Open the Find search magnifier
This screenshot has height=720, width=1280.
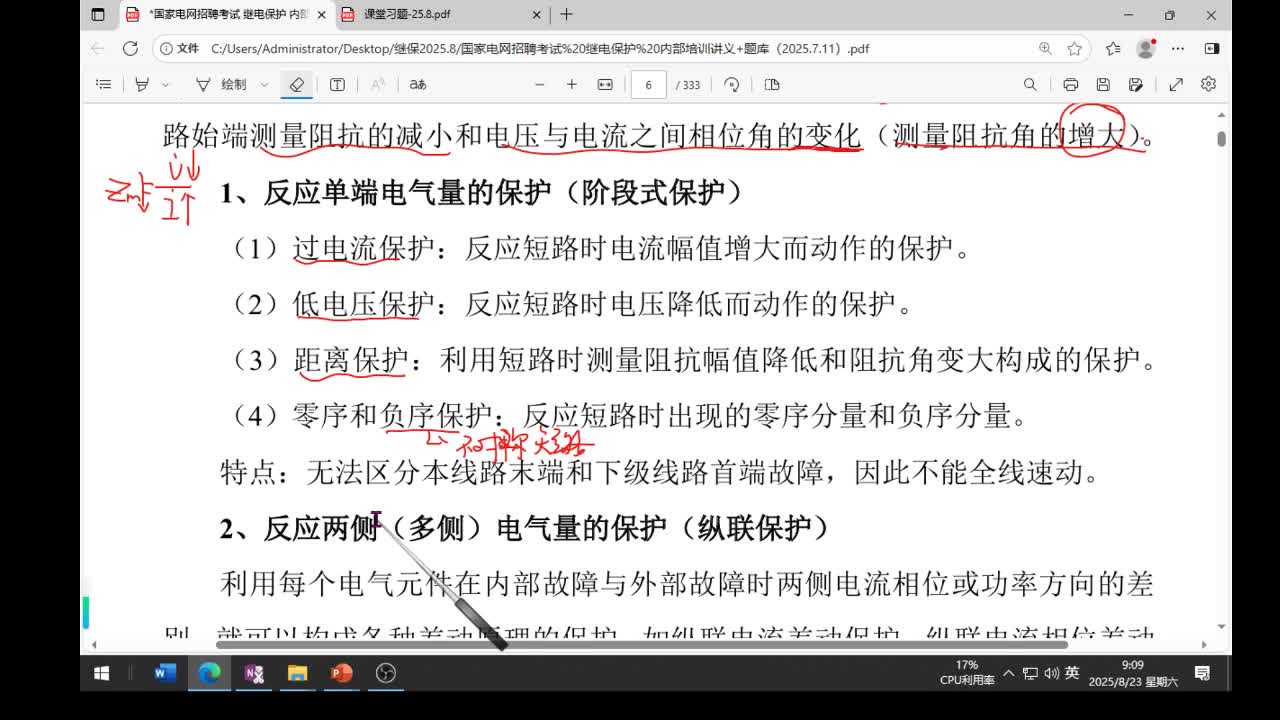[1030, 85]
